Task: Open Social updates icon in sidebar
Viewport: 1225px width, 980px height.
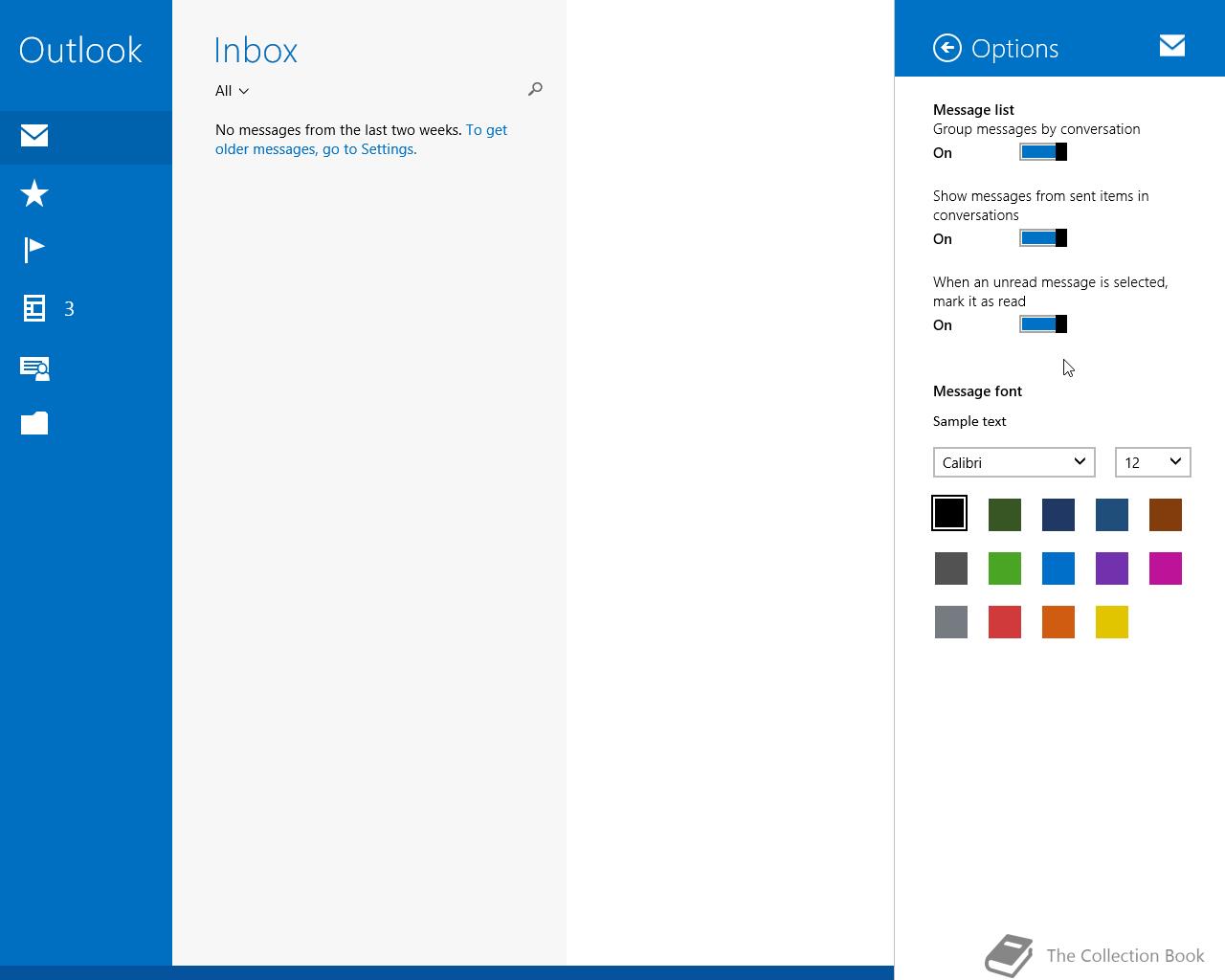Action: pyautogui.click(x=35, y=368)
